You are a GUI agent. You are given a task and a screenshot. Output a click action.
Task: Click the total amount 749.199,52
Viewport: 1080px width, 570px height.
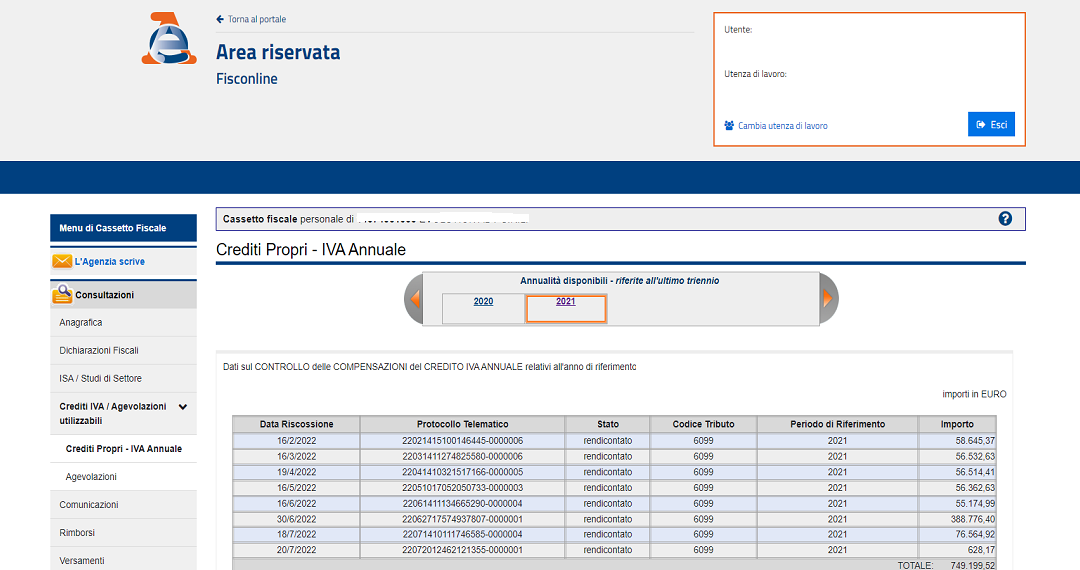click(x=973, y=565)
